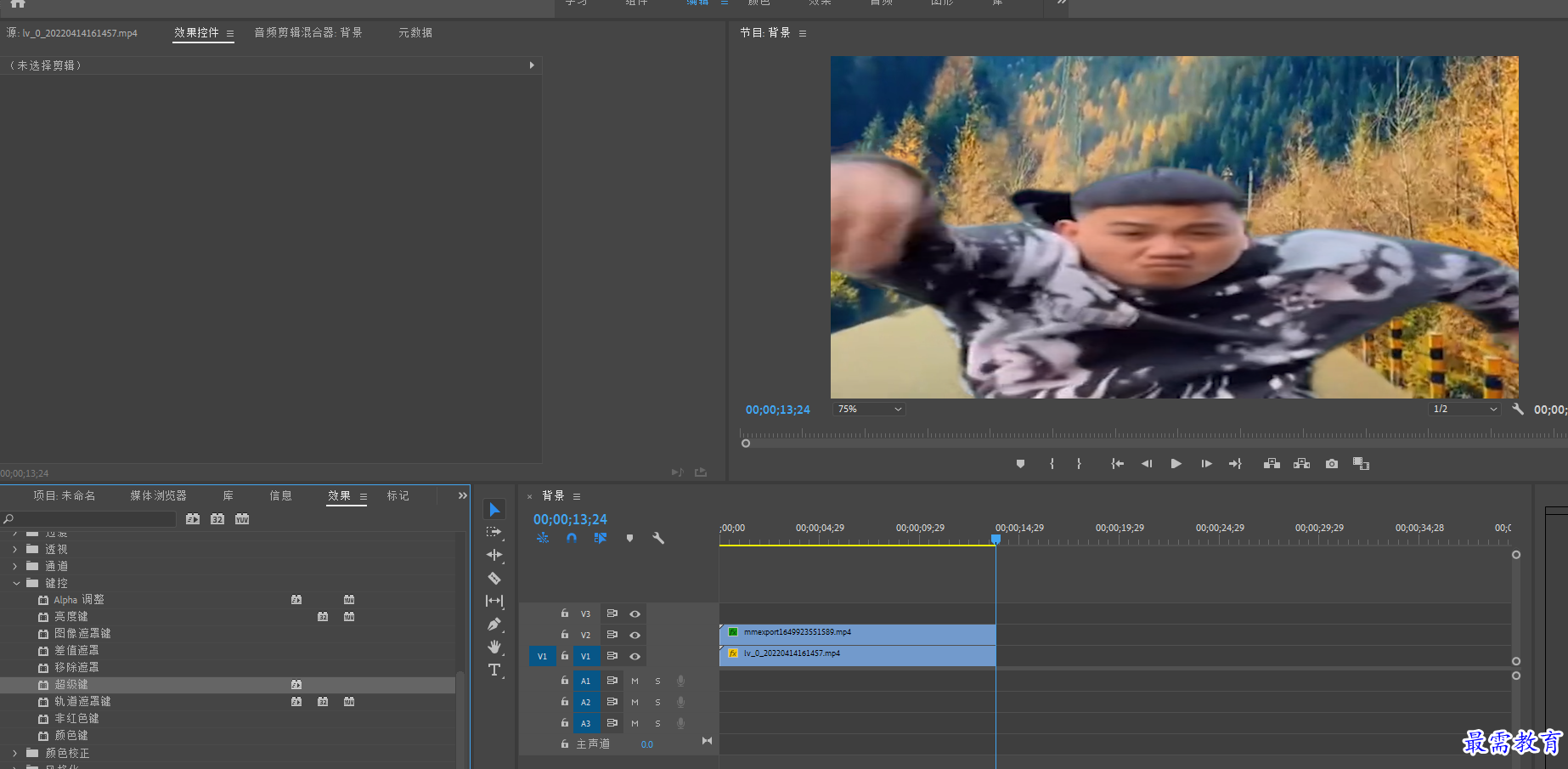
Task: Add a marker in the Program monitor
Action: 1020,464
